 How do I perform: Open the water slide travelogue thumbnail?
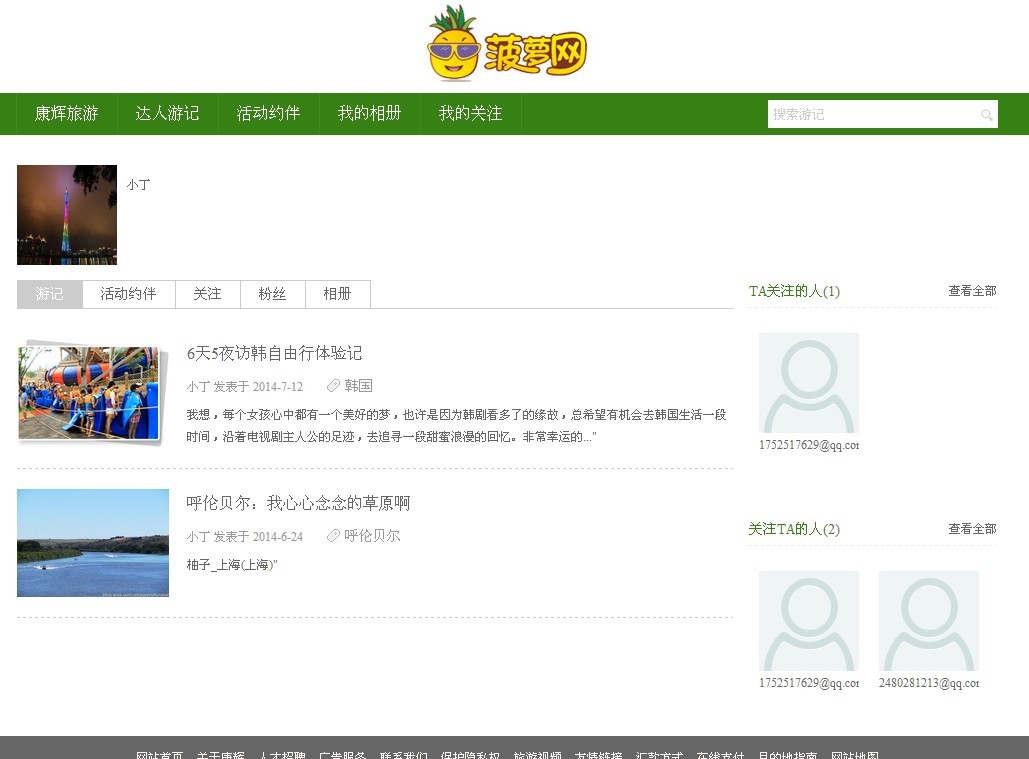pyautogui.click(x=90, y=393)
